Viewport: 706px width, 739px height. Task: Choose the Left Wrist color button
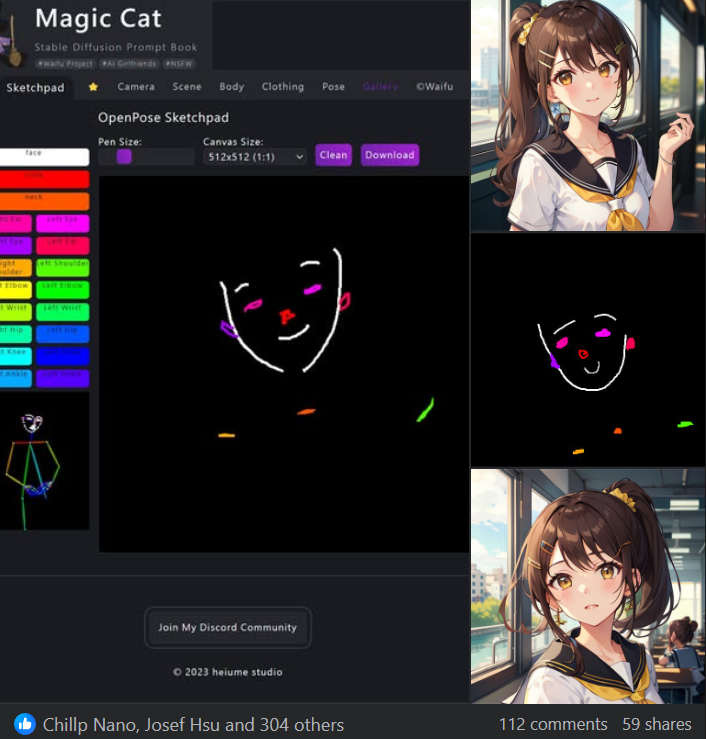63,311
